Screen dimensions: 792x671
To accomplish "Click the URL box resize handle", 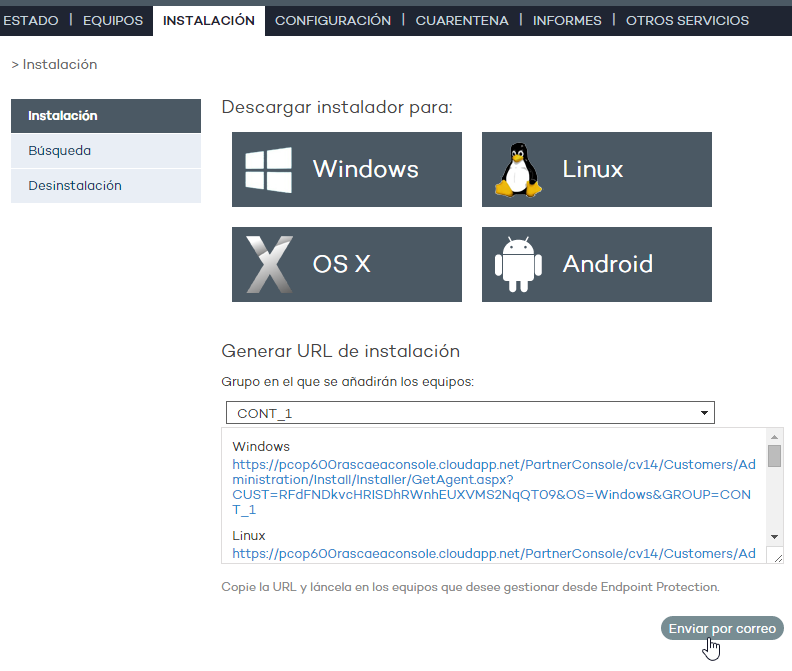I will pos(777,557).
